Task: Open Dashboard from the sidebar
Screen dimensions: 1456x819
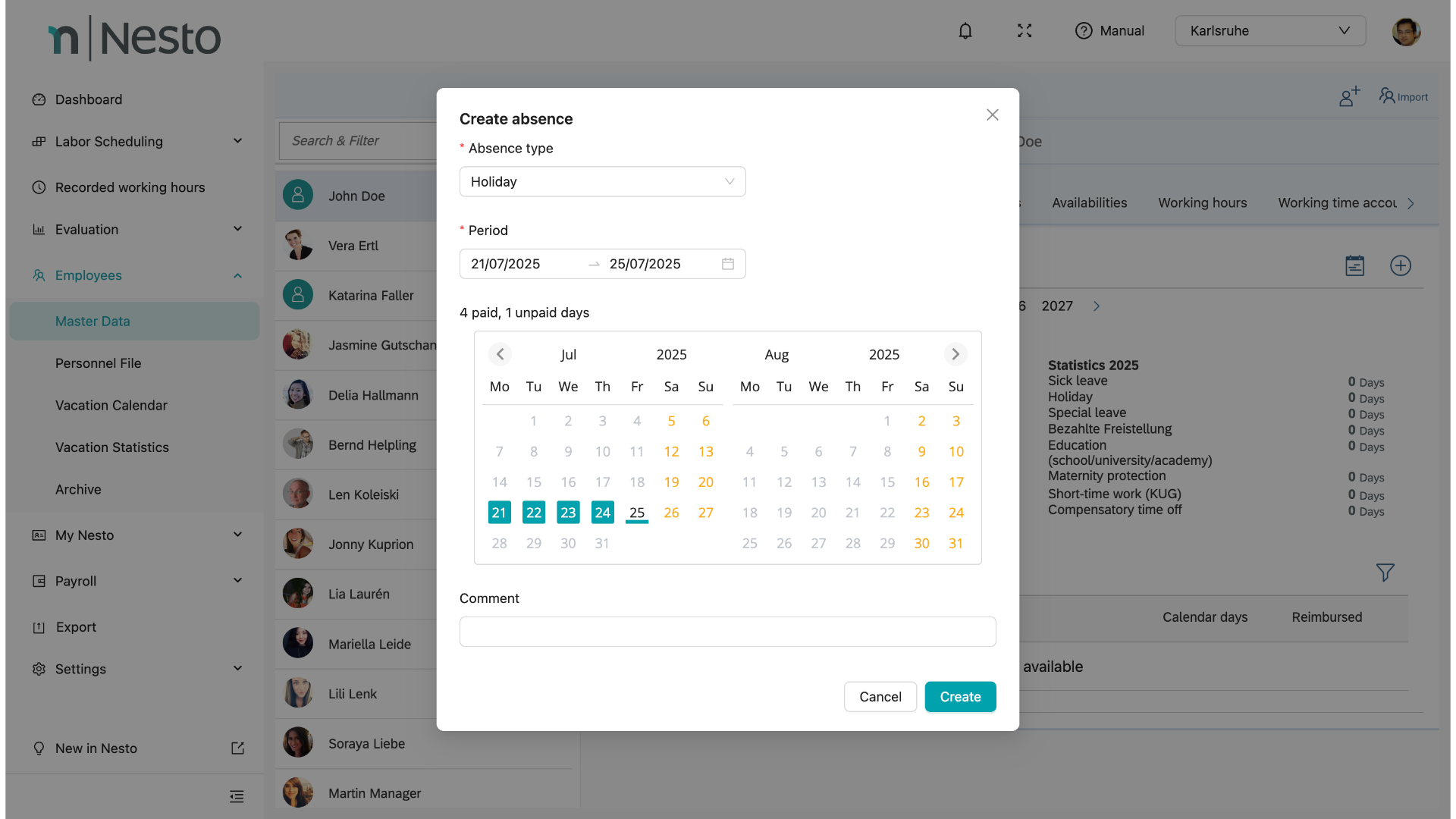Action: click(89, 99)
